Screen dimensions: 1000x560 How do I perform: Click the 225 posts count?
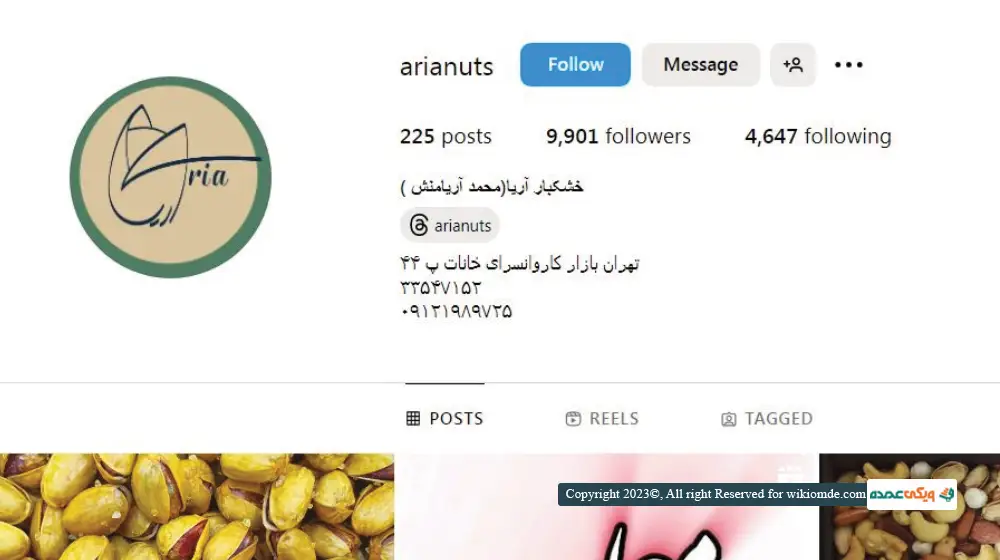pyautogui.click(x=445, y=136)
